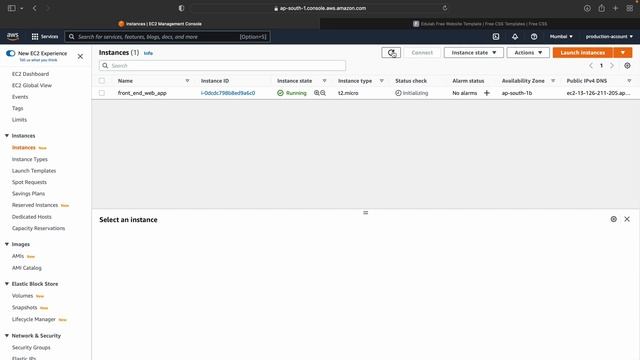Screen dimensions: 640x360
Task: Sort by Instance state column arrow
Action: [x=324, y=81]
